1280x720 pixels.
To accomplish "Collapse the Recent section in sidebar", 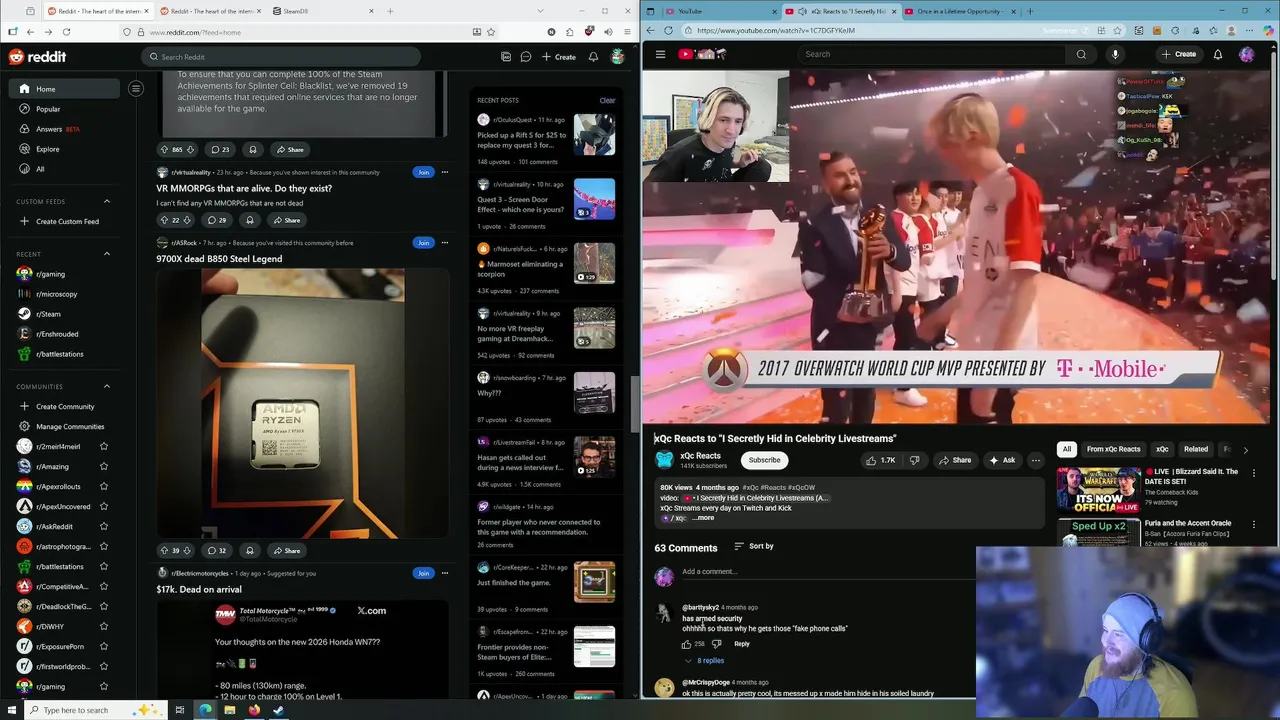I will tap(107, 254).
